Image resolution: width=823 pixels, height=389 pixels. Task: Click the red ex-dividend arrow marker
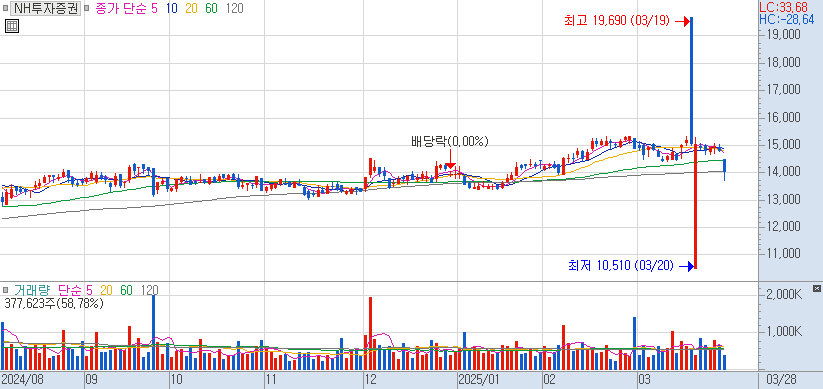click(x=450, y=158)
